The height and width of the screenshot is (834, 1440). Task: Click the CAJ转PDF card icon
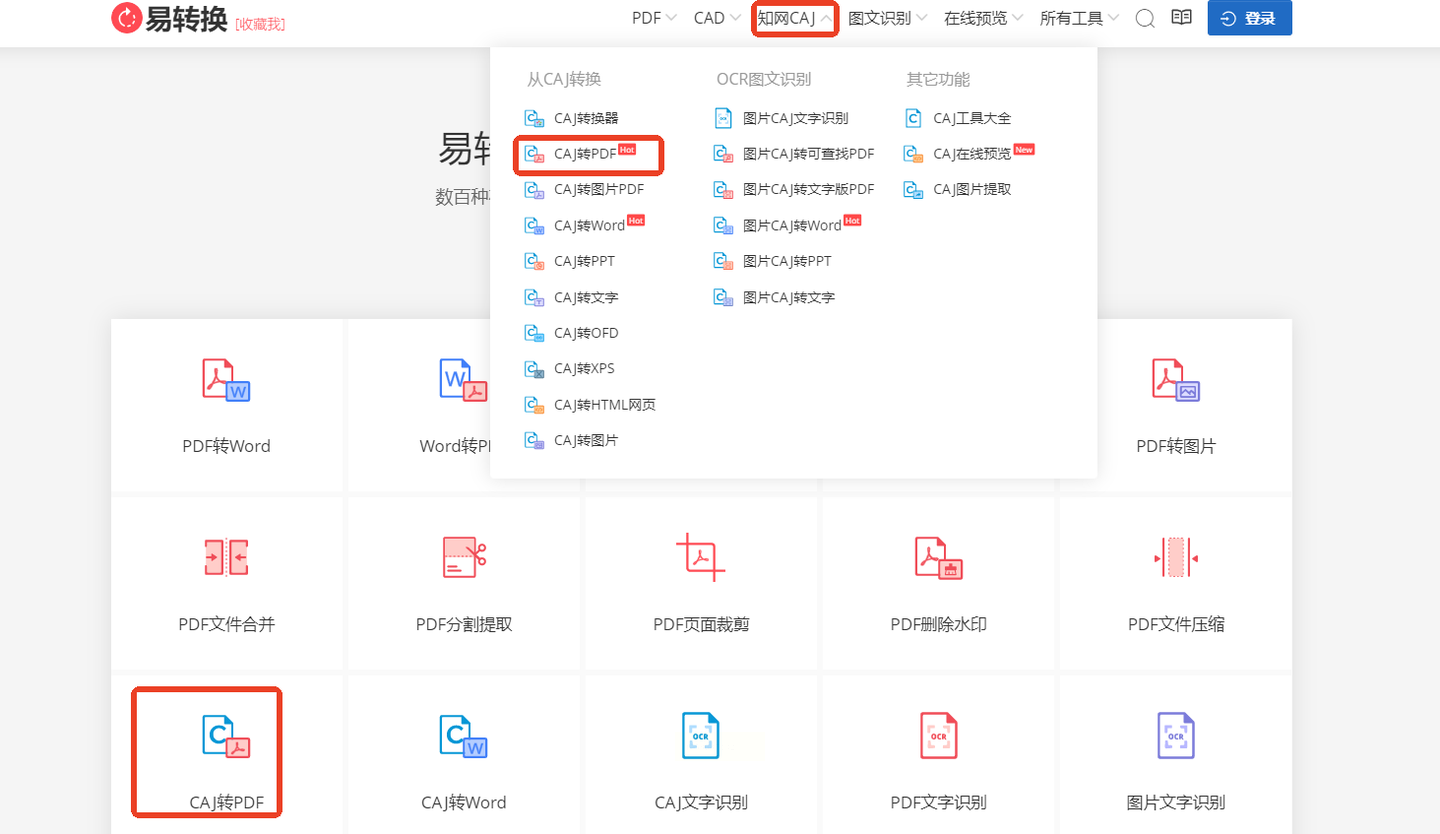226,736
